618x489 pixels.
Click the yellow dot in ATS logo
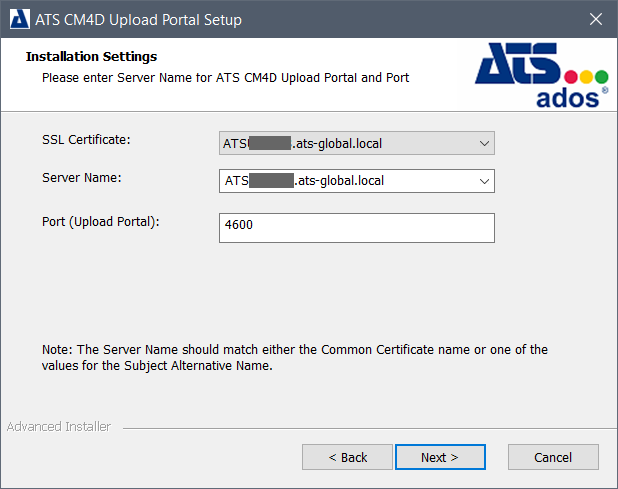587,76
